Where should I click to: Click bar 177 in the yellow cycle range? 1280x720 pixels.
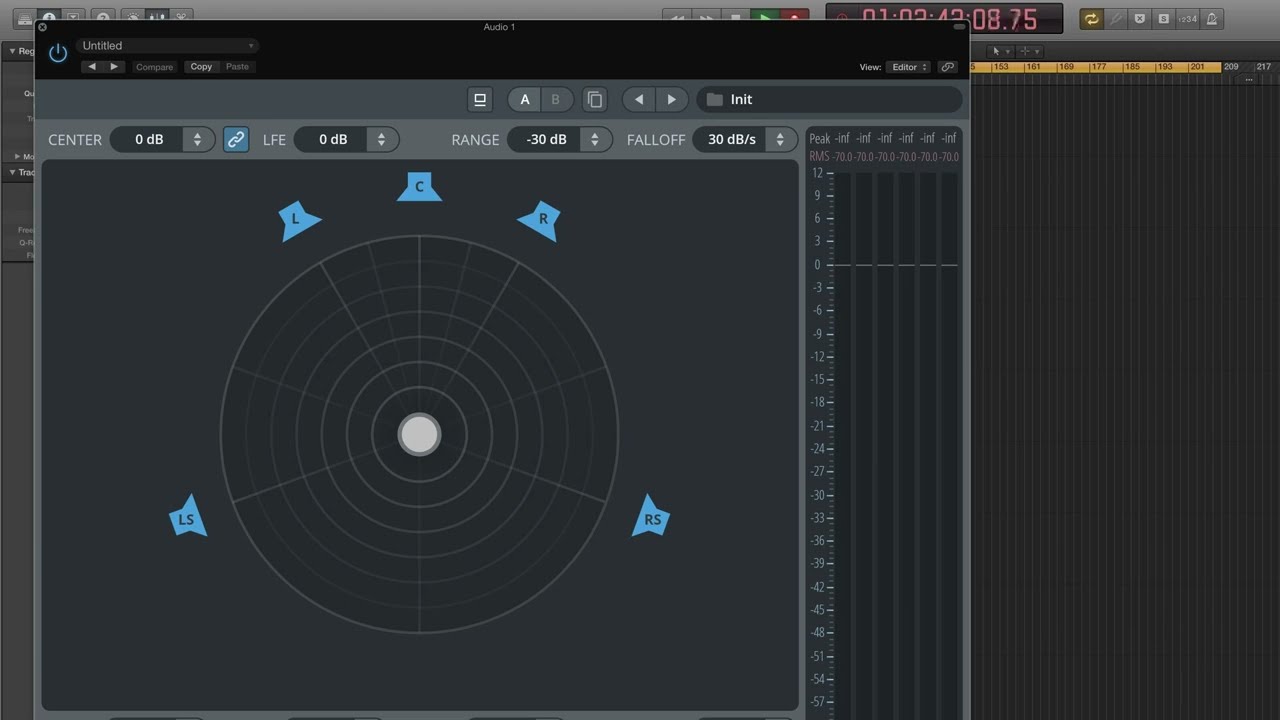click(x=1098, y=67)
